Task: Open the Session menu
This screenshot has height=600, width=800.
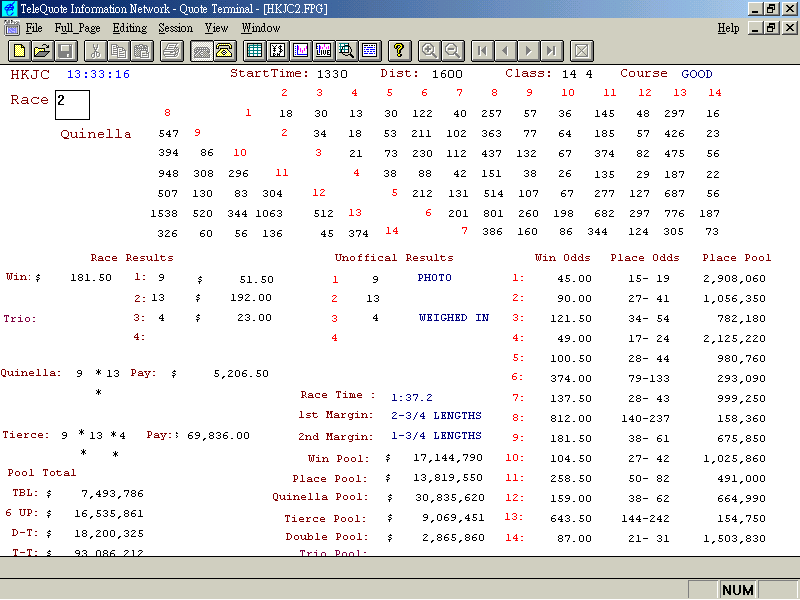Action: (x=176, y=28)
